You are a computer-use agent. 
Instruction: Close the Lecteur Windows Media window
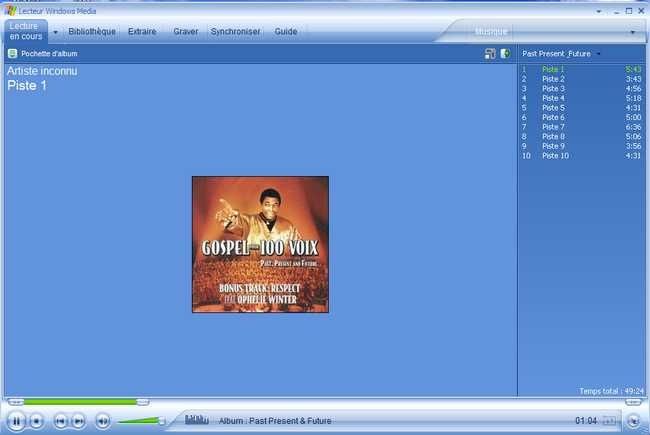click(641, 11)
